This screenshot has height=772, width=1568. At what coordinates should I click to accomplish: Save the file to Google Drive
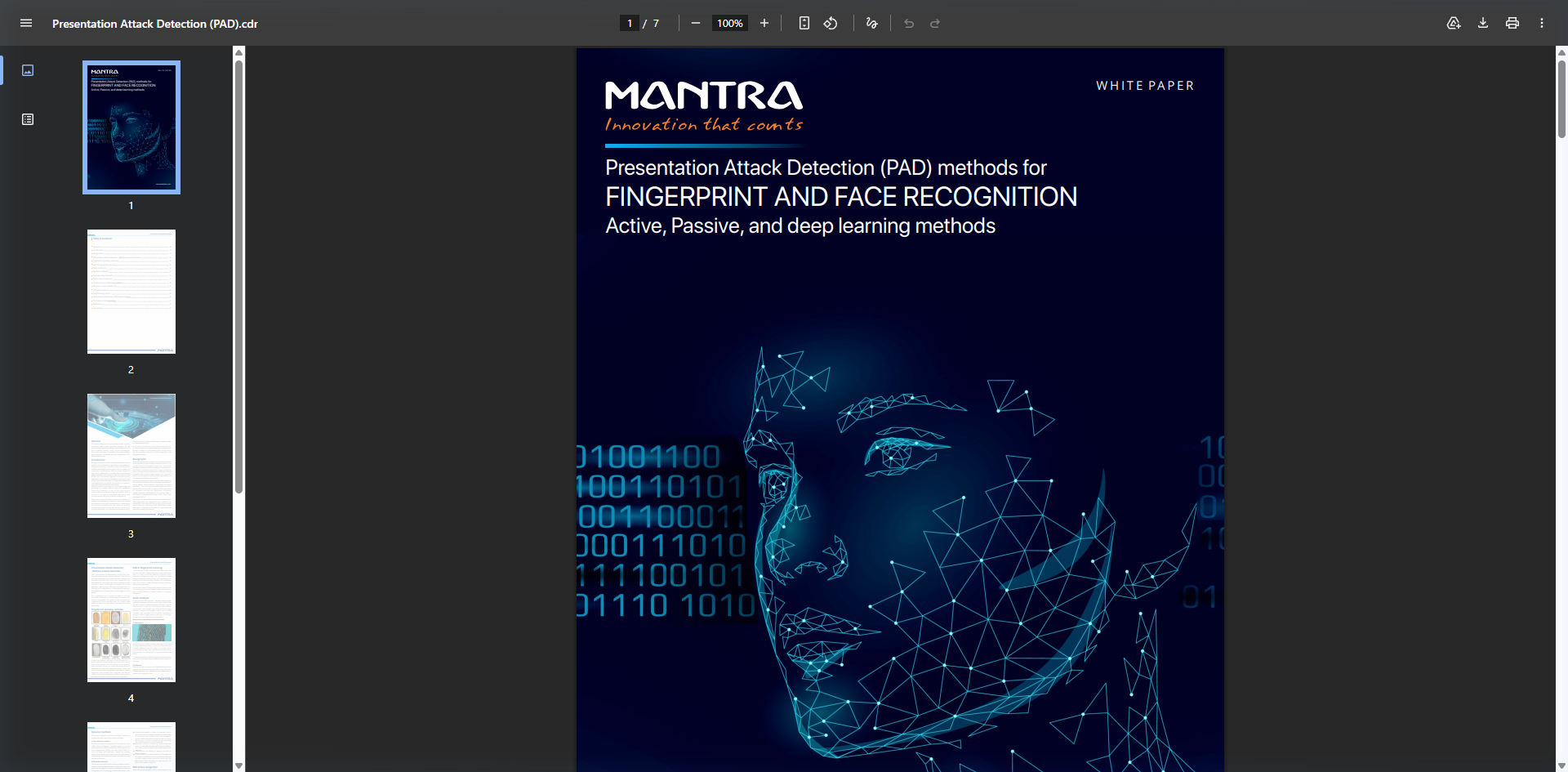pyautogui.click(x=1454, y=23)
